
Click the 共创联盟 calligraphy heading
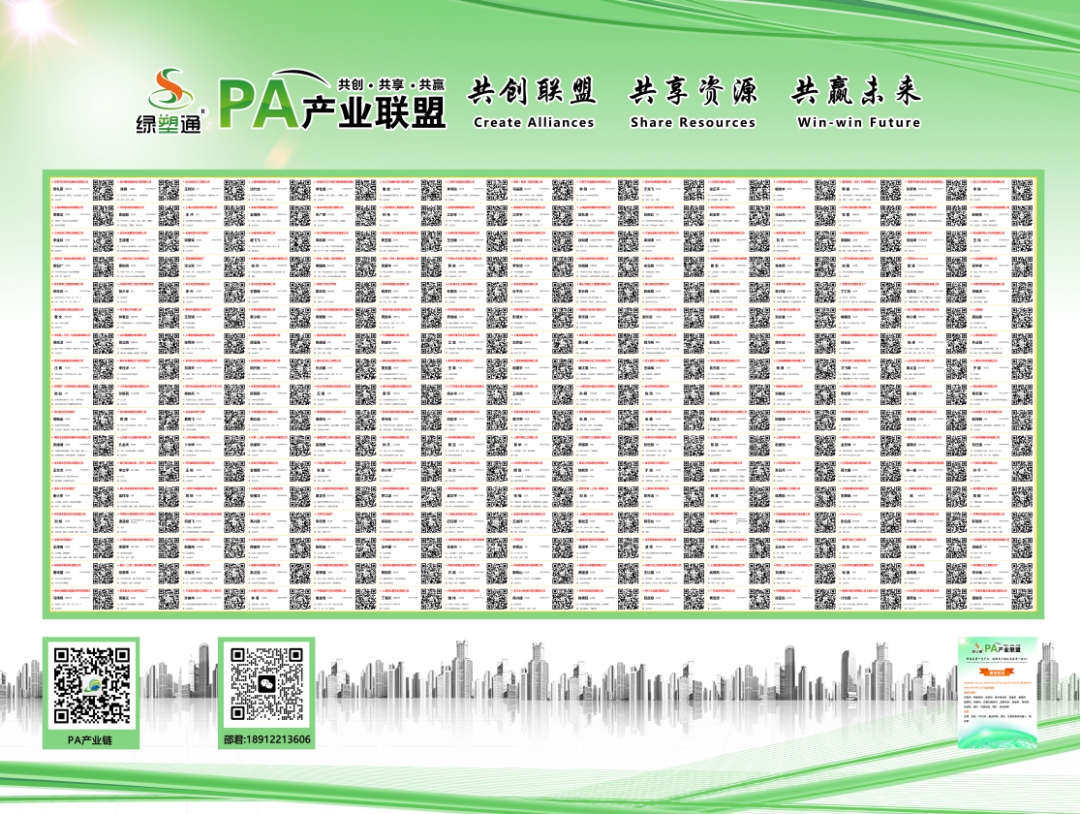pos(532,91)
